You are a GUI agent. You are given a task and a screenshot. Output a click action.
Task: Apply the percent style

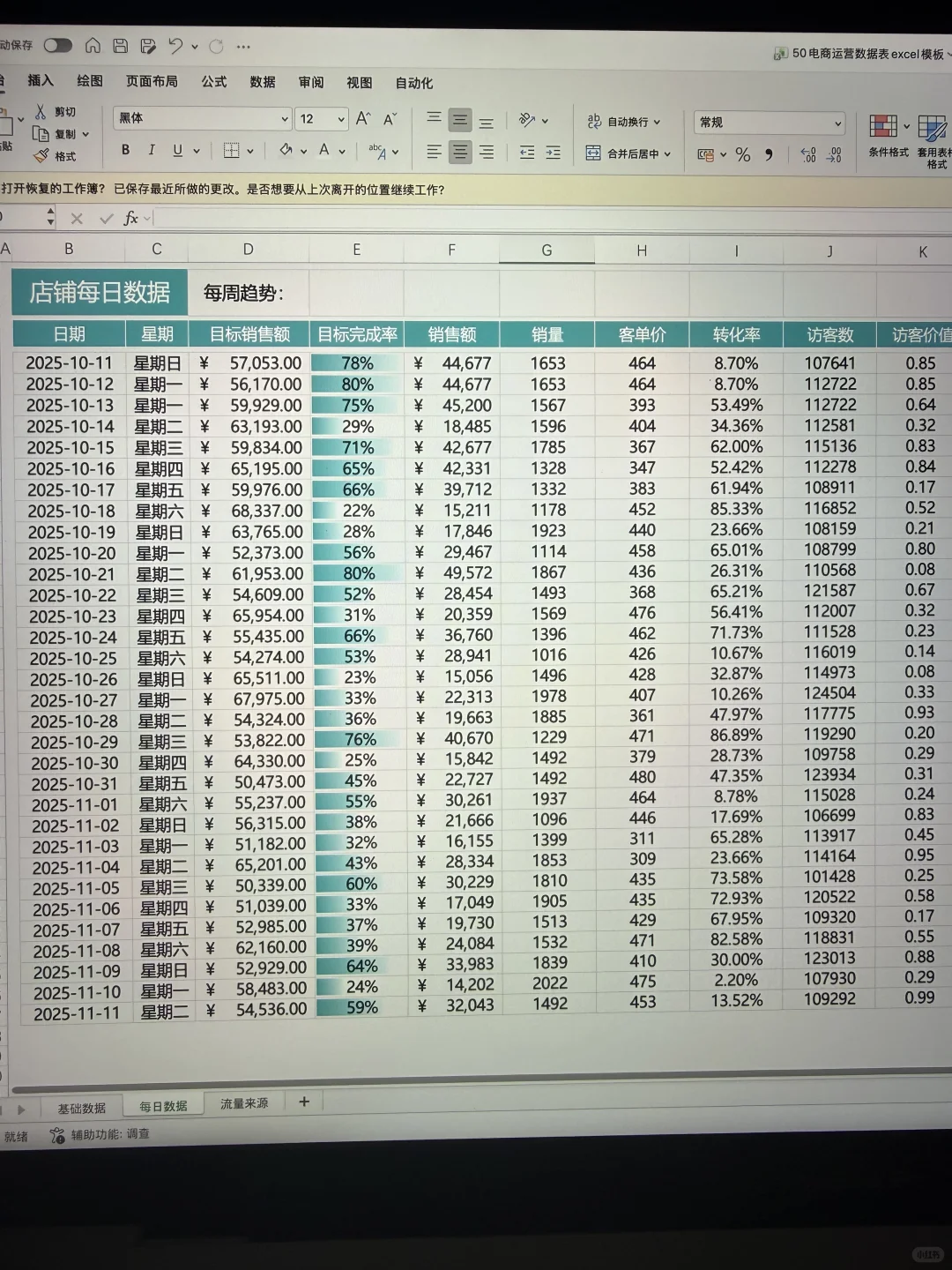point(743,155)
